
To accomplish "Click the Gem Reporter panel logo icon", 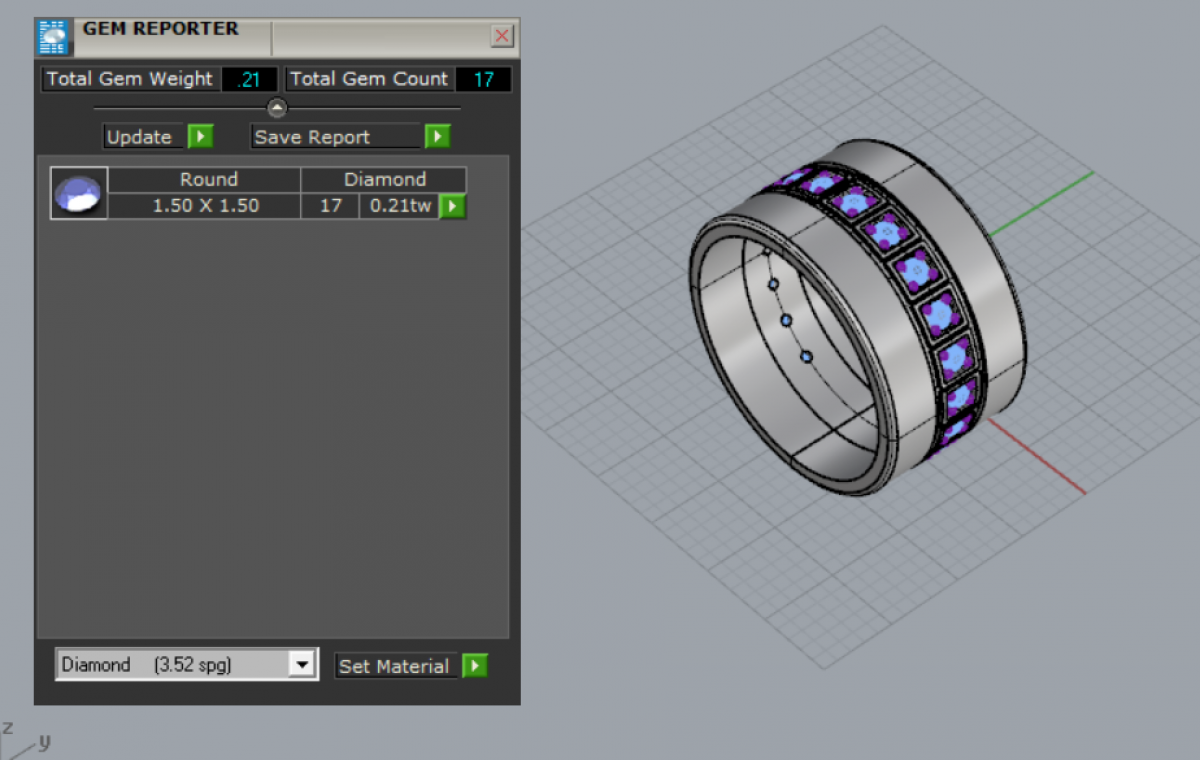I will point(52,36).
